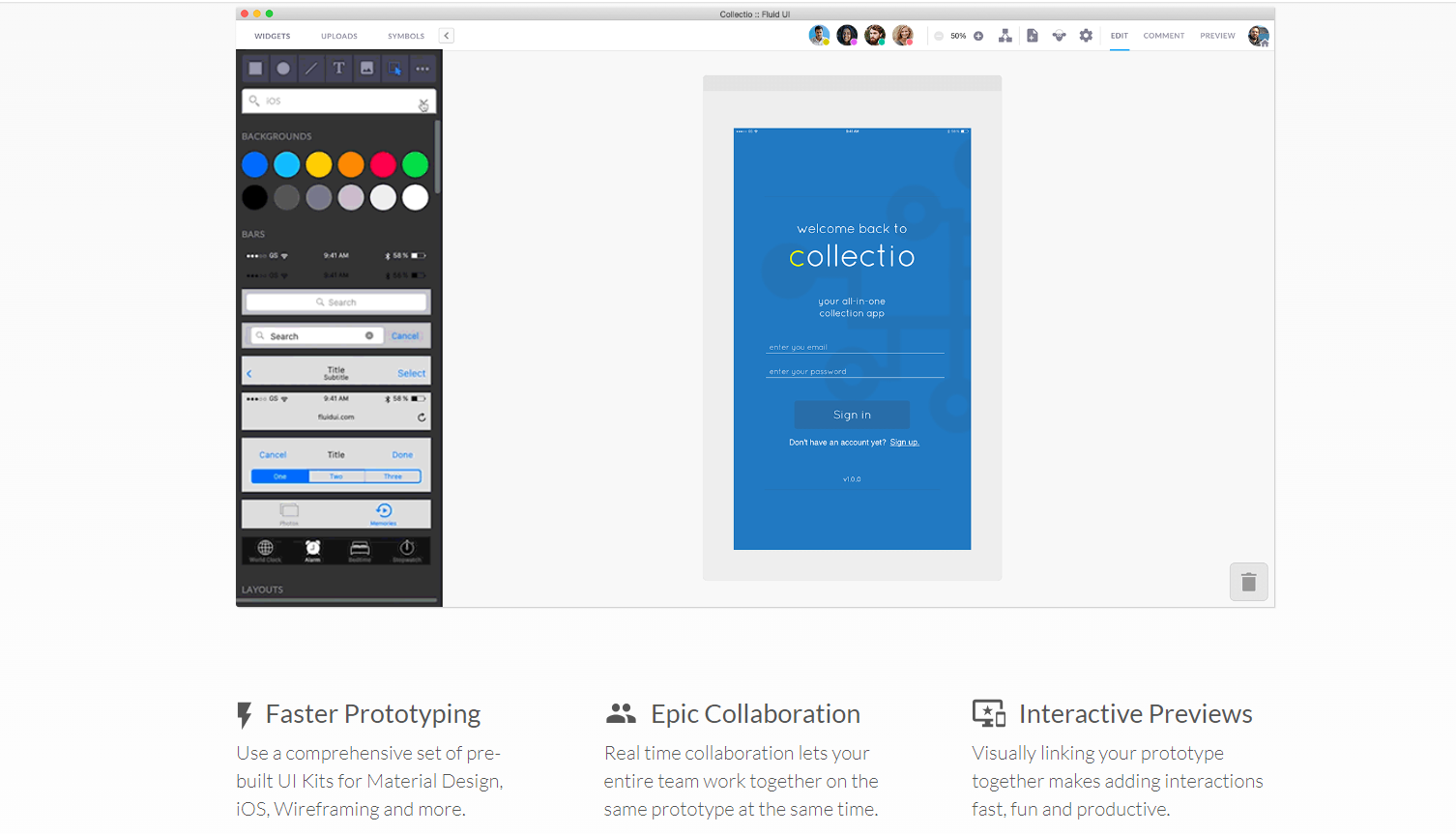
Task: Click the Sign in button in mockup
Action: pos(852,415)
